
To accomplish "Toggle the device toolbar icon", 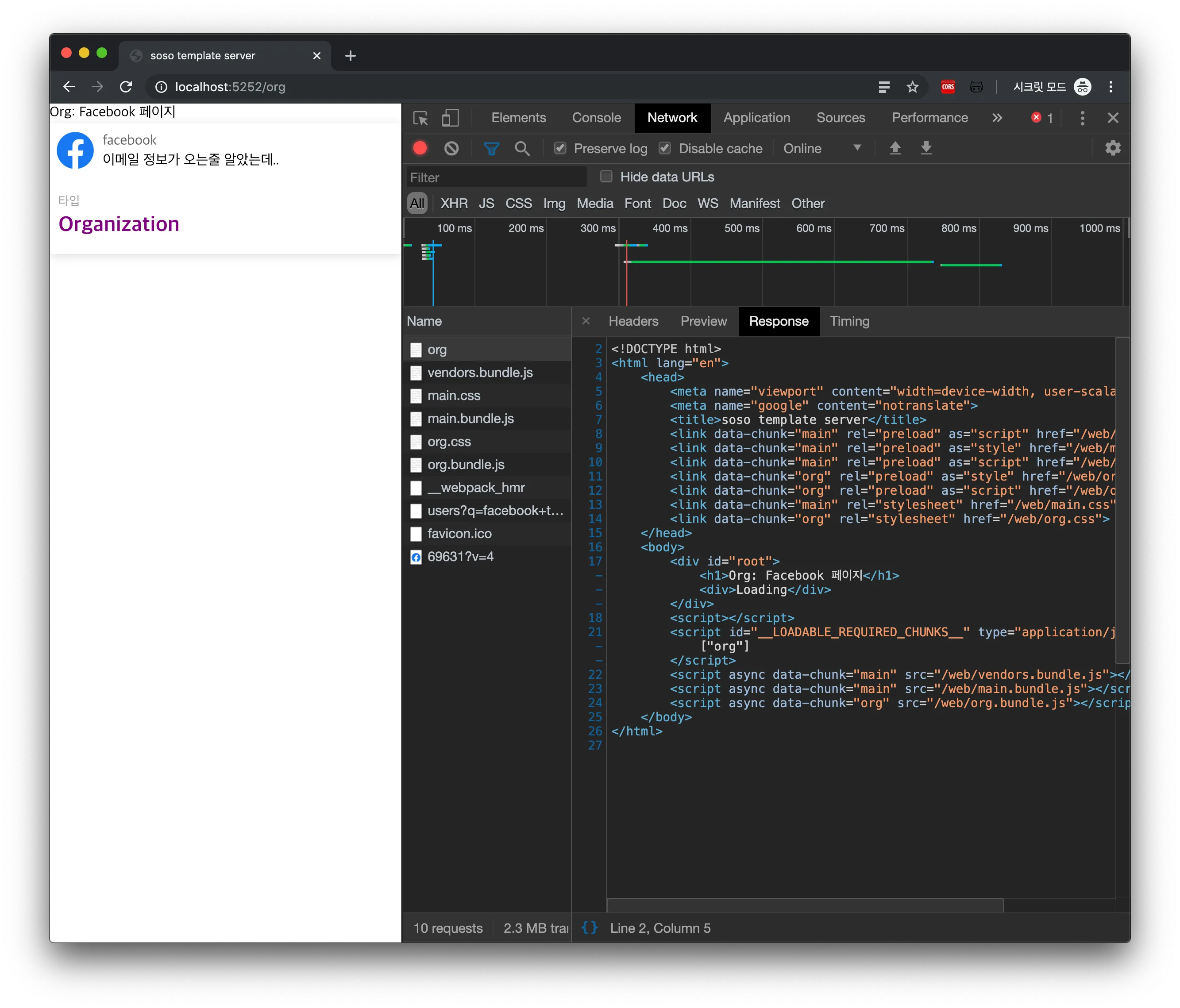I will pyautogui.click(x=450, y=118).
